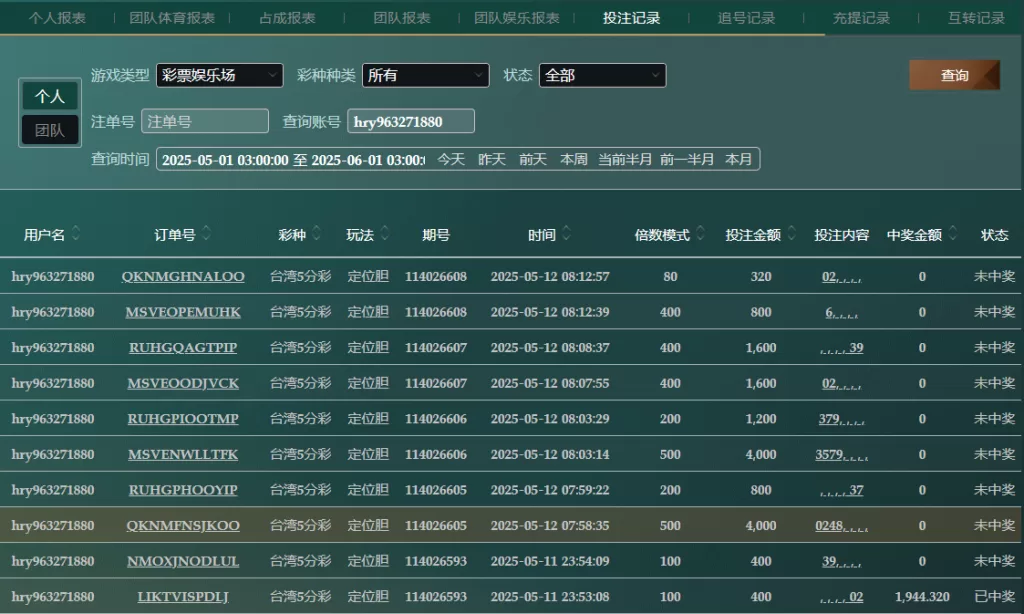Choose the 前天 quick date filter
Image resolution: width=1024 pixels, height=614 pixels.
(x=533, y=159)
